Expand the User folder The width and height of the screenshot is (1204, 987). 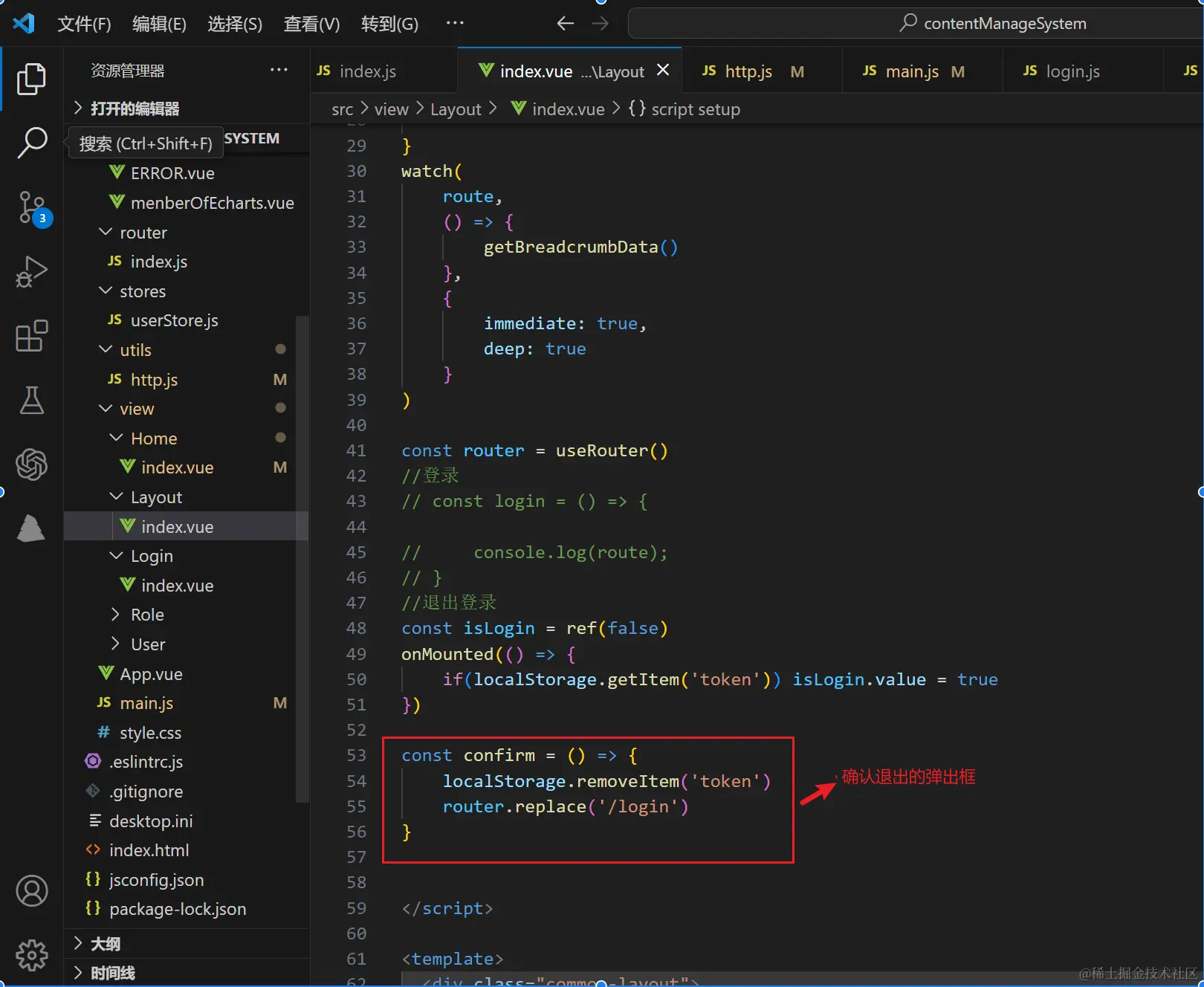[148, 644]
